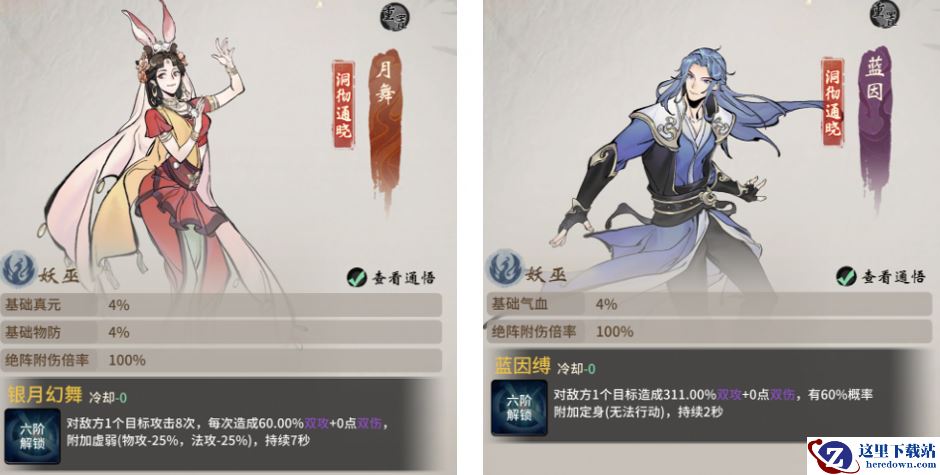The image size is (940, 475).
Task: Select the 基础气血 stat row
Action: (x=709, y=304)
